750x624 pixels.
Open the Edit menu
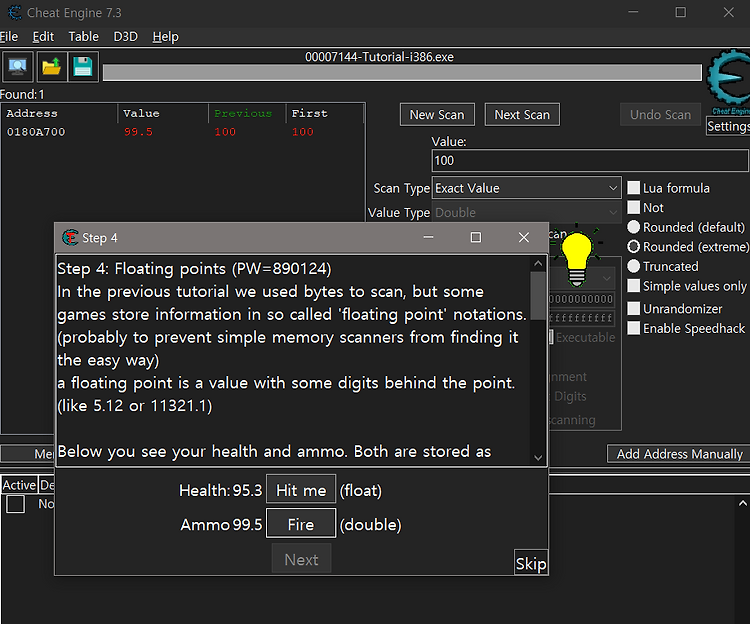tap(43, 37)
